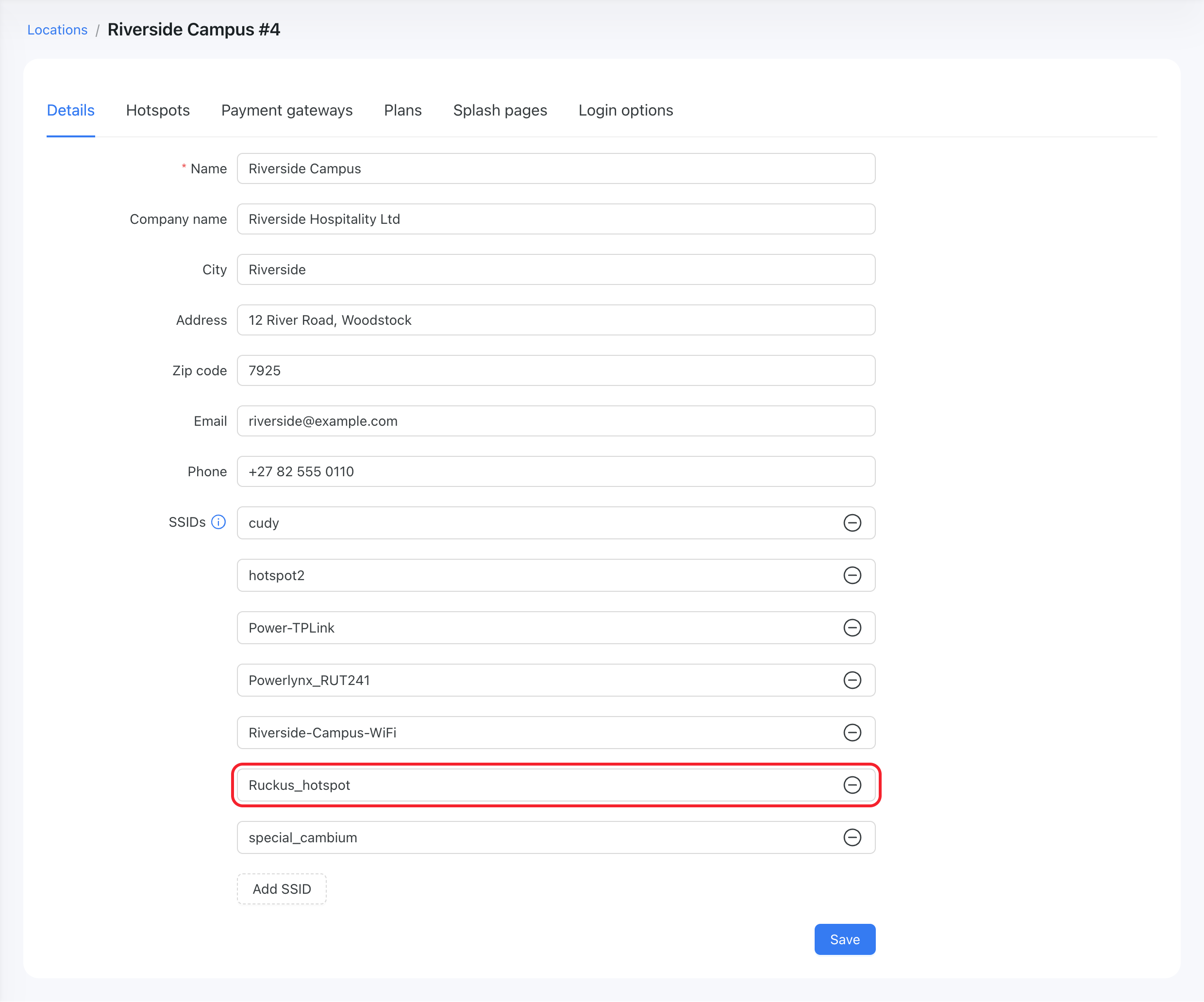
Task: Remove the Power-TPLink SSID entry
Action: click(852, 628)
